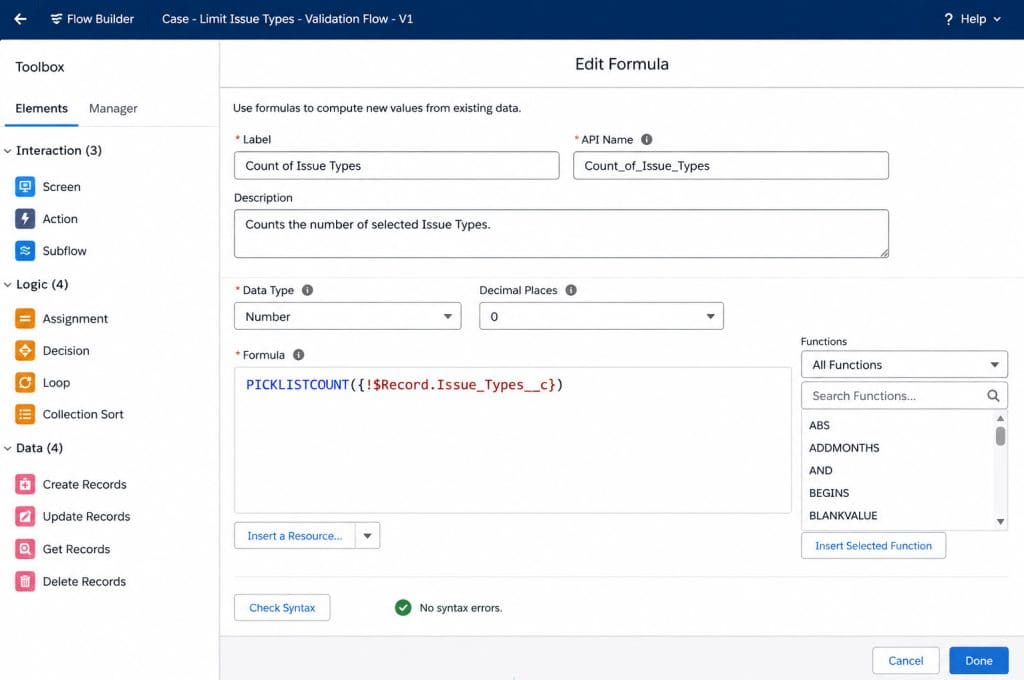This screenshot has width=1024, height=680.
Task: Click the API Name info icon
Action: click(x=647, y=139)
